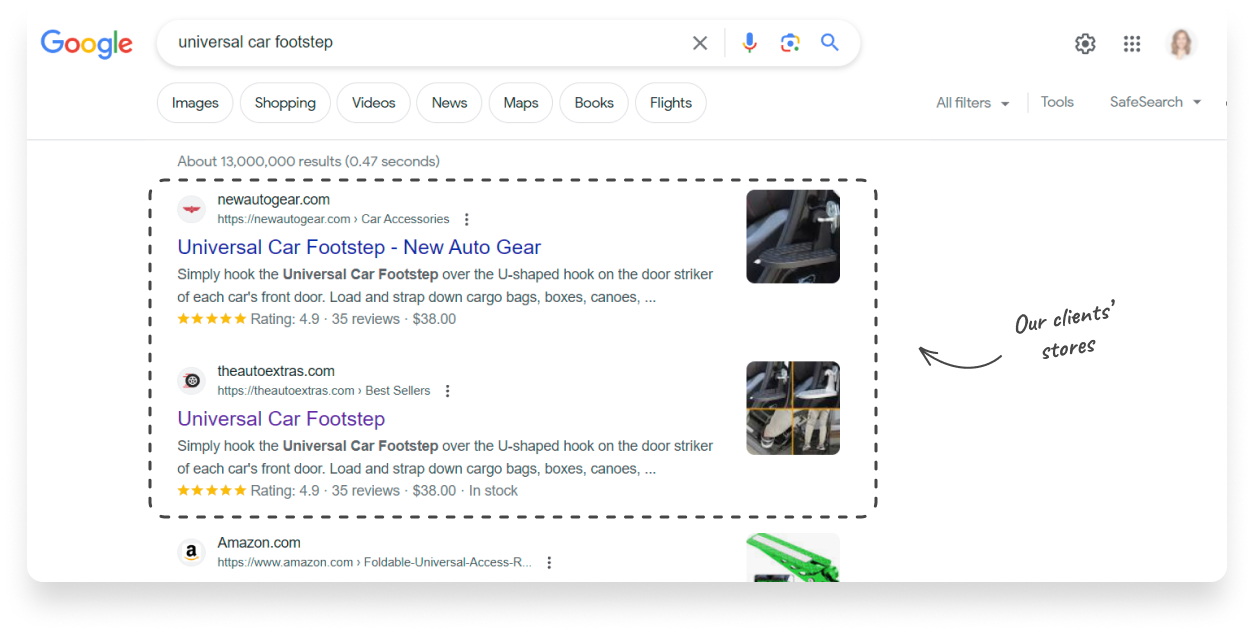Open the settings gear icon

pos(1085,44)
